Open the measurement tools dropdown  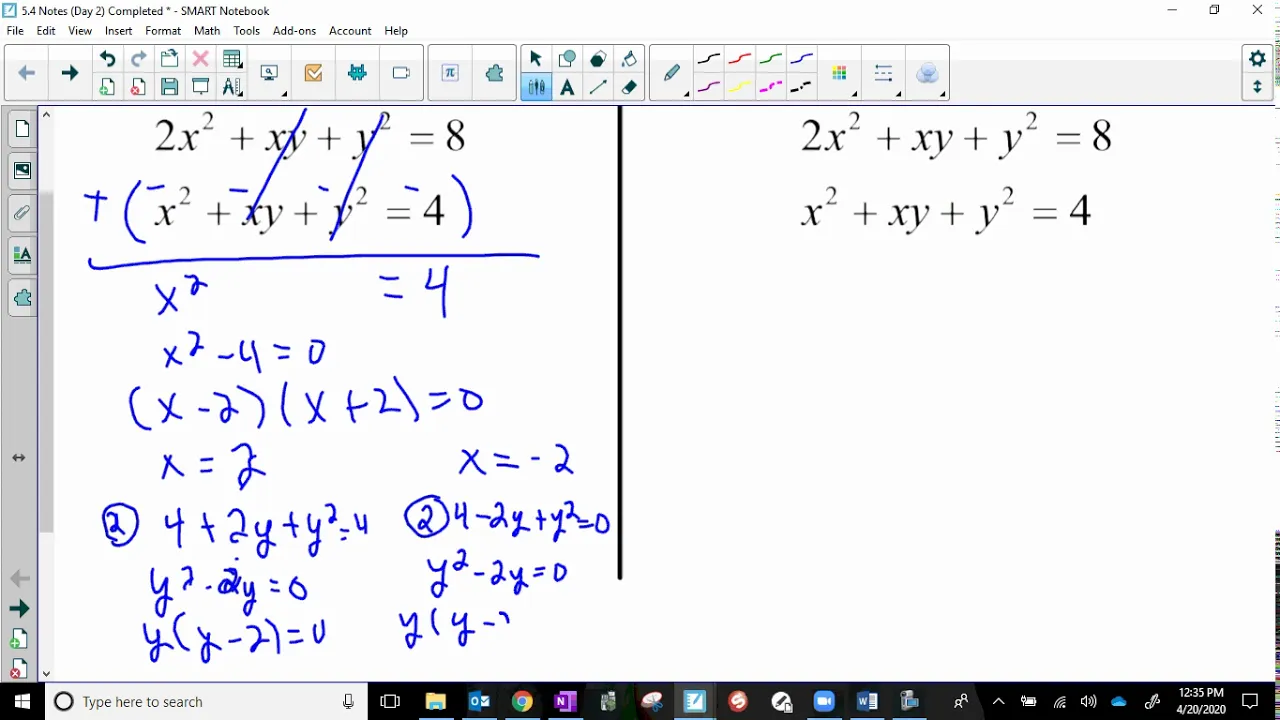pyautogui.click(x=232, y=87)
